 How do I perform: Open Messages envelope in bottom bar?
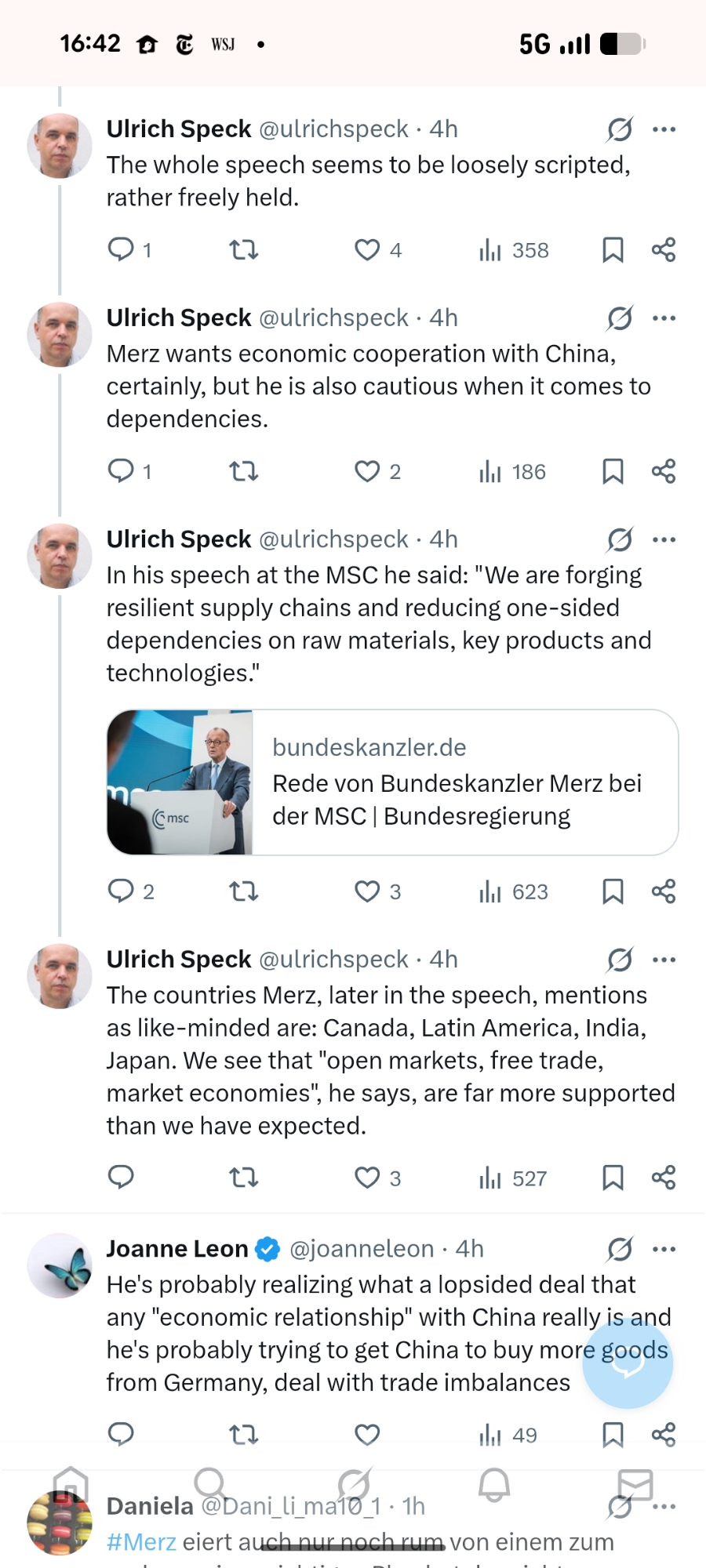tap(635, 1484)
